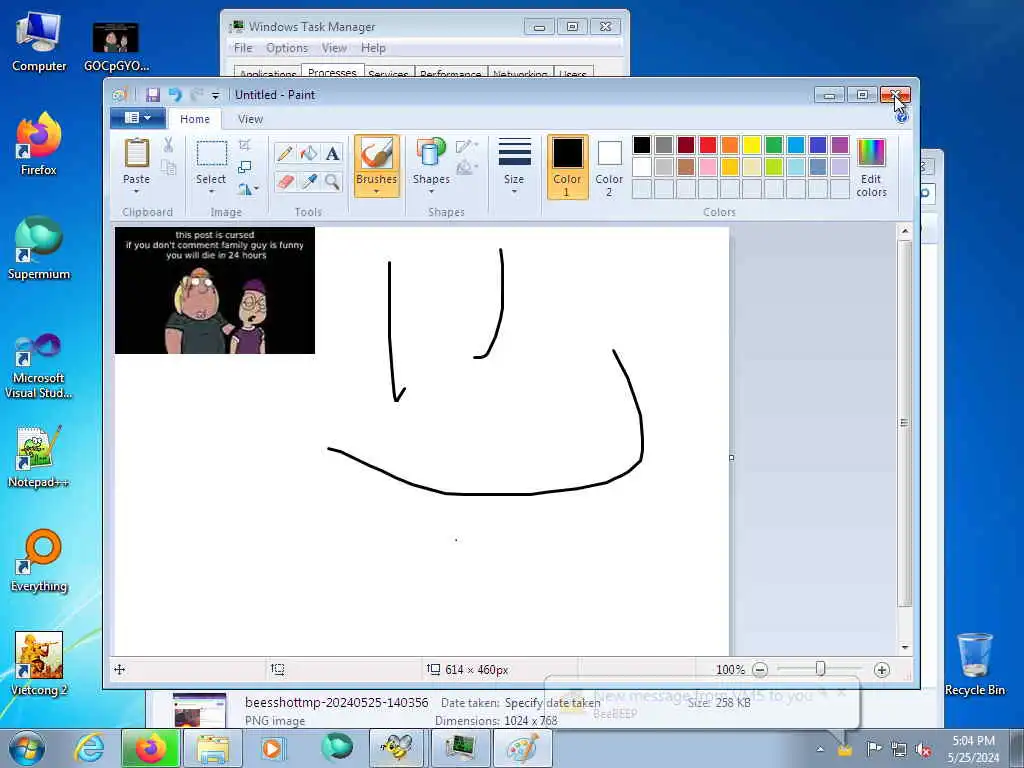This screenshot has width=1024, height=768.
Task: Click the Copy icon in Clipboard group
Action: point(168,168)
